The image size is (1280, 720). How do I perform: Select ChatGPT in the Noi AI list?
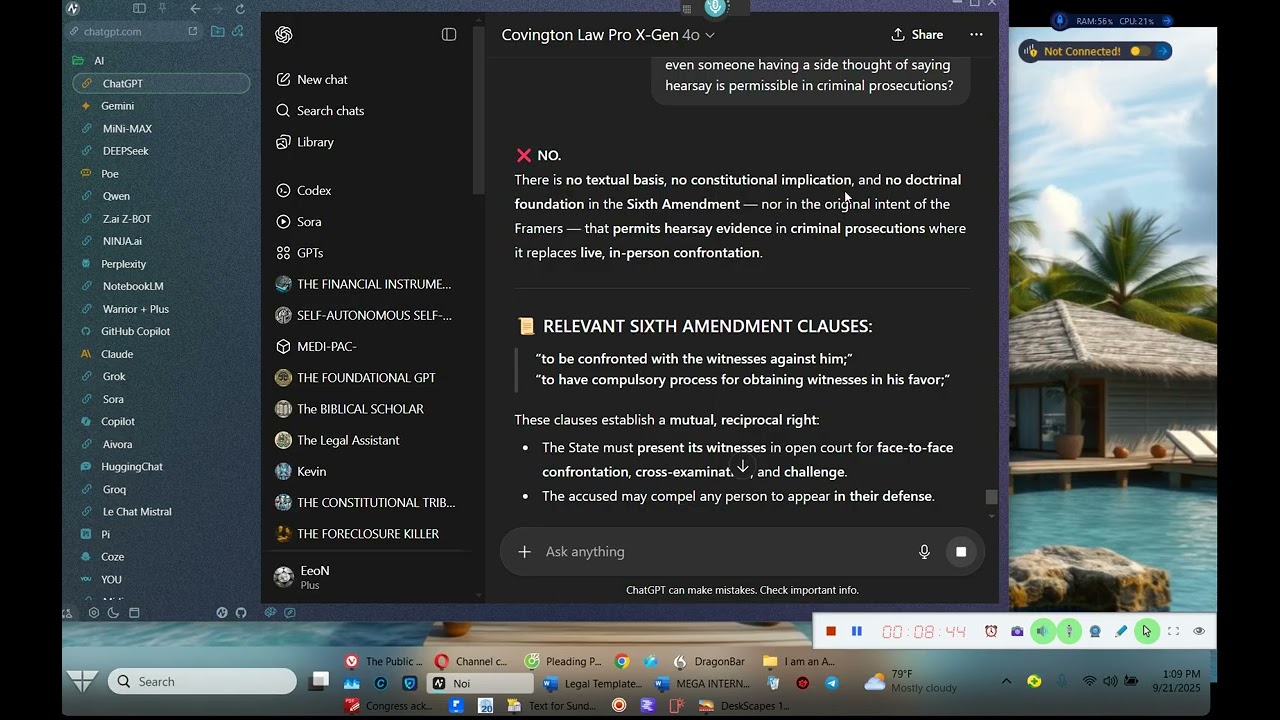tap(161, 84)
